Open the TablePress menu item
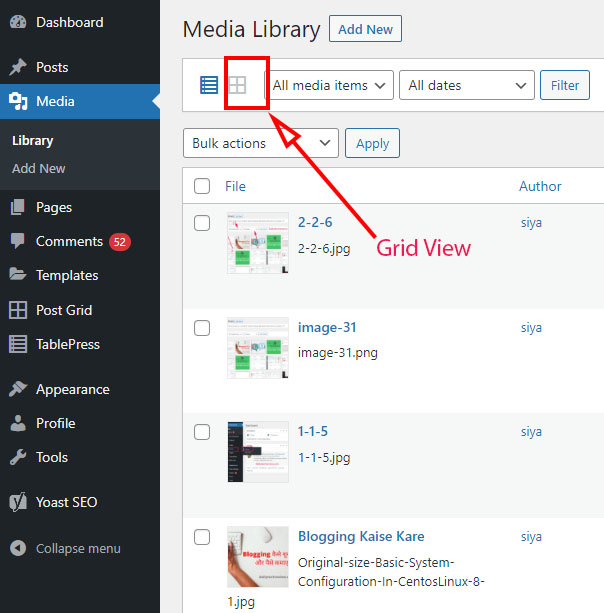Image resolution: width=604 pixels, height=613 pixels. 80,344
